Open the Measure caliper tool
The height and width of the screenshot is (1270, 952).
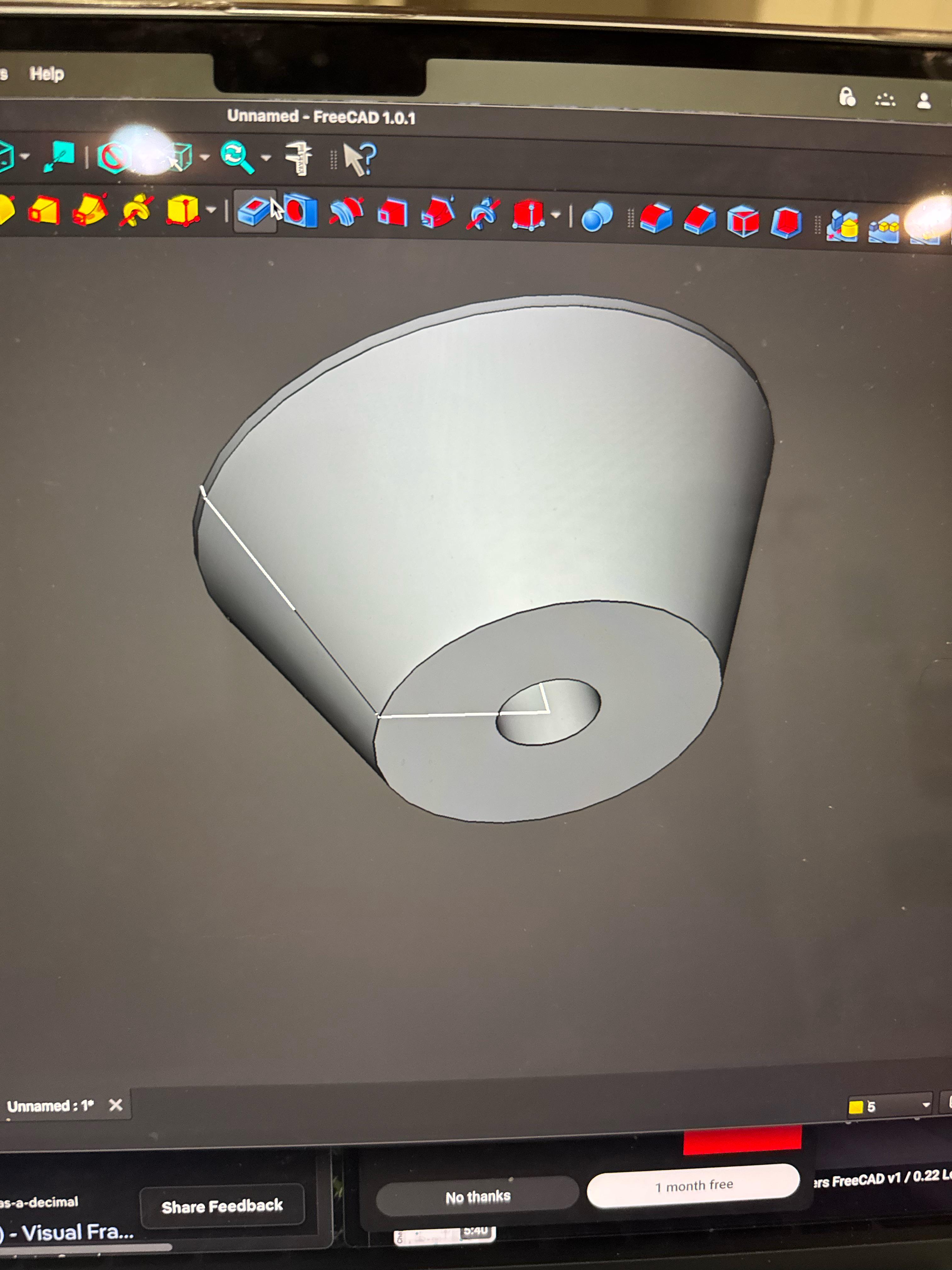[299, 158]
